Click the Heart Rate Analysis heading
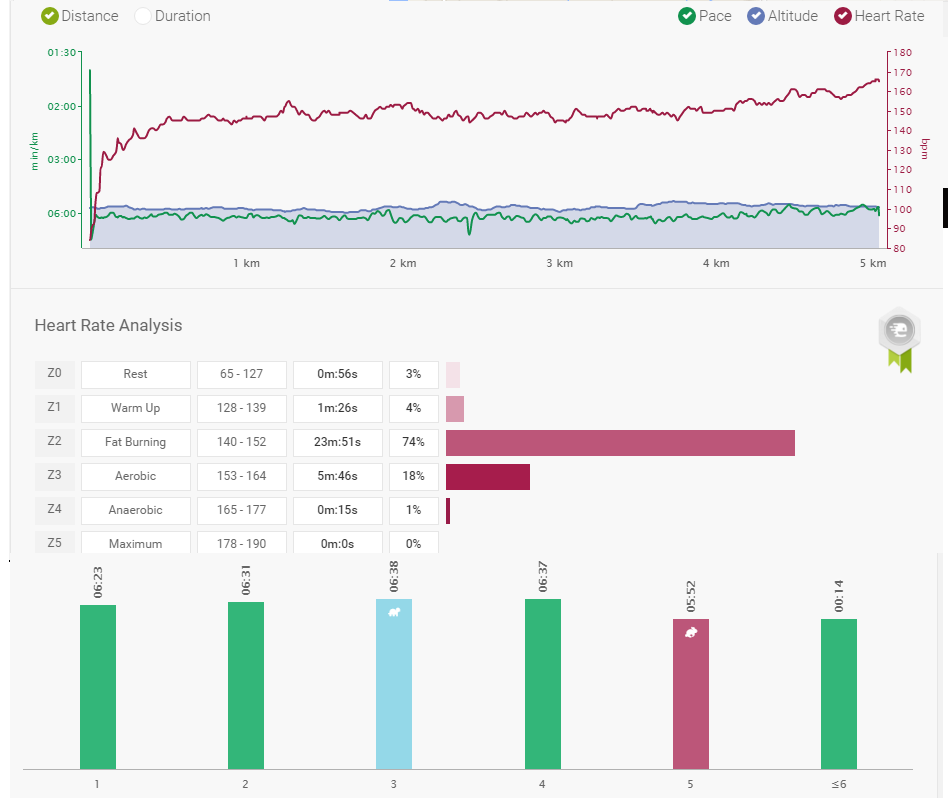The width and height of the screenshot is (948, 800). click(x=108, y=325)
